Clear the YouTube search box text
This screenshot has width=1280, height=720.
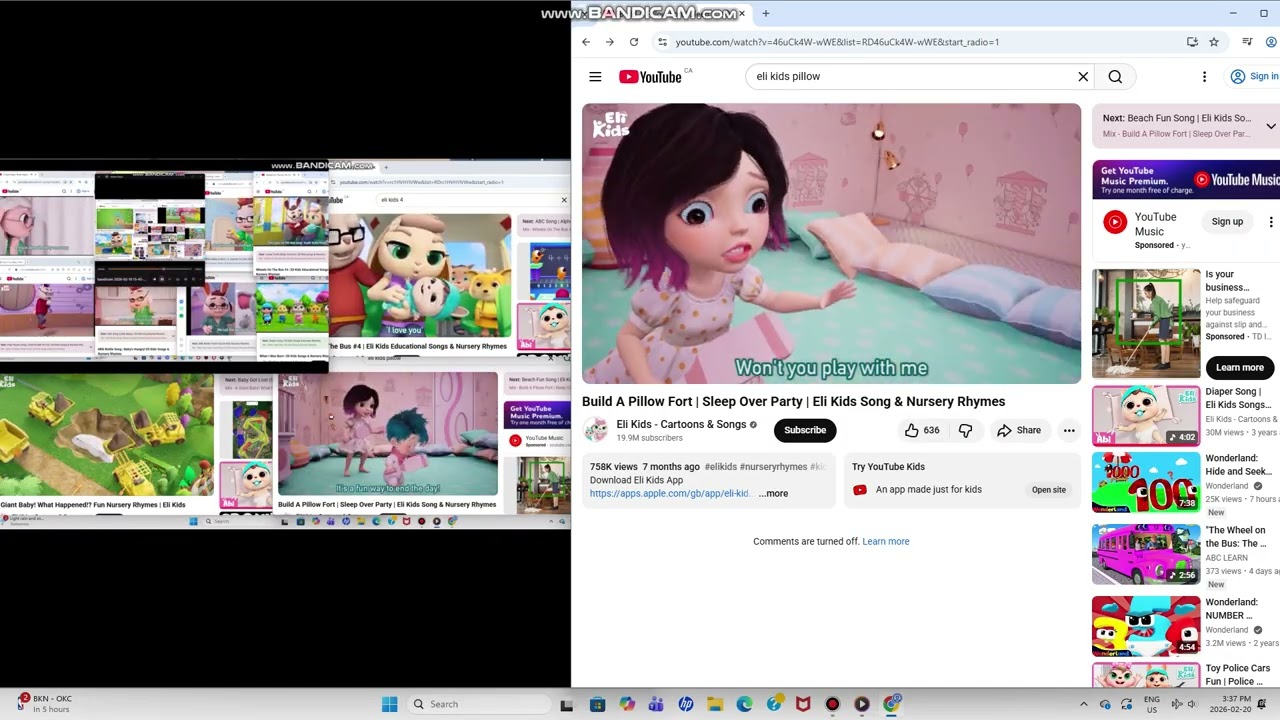1083,77
